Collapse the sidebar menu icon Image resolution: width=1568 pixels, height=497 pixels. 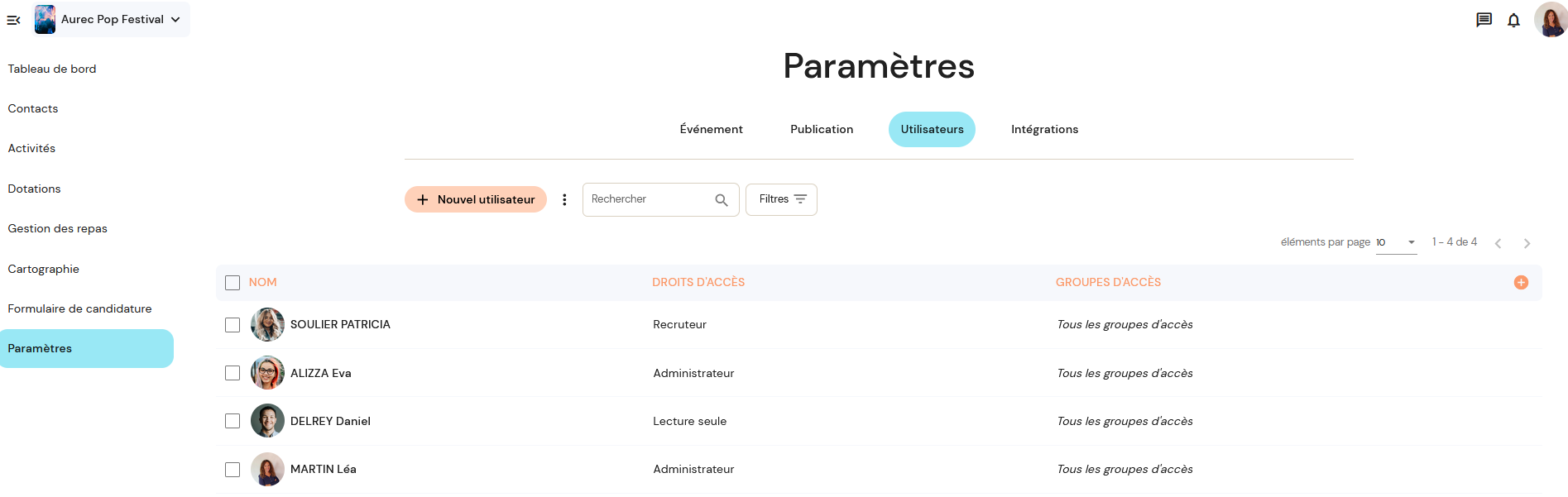point(13,20)
